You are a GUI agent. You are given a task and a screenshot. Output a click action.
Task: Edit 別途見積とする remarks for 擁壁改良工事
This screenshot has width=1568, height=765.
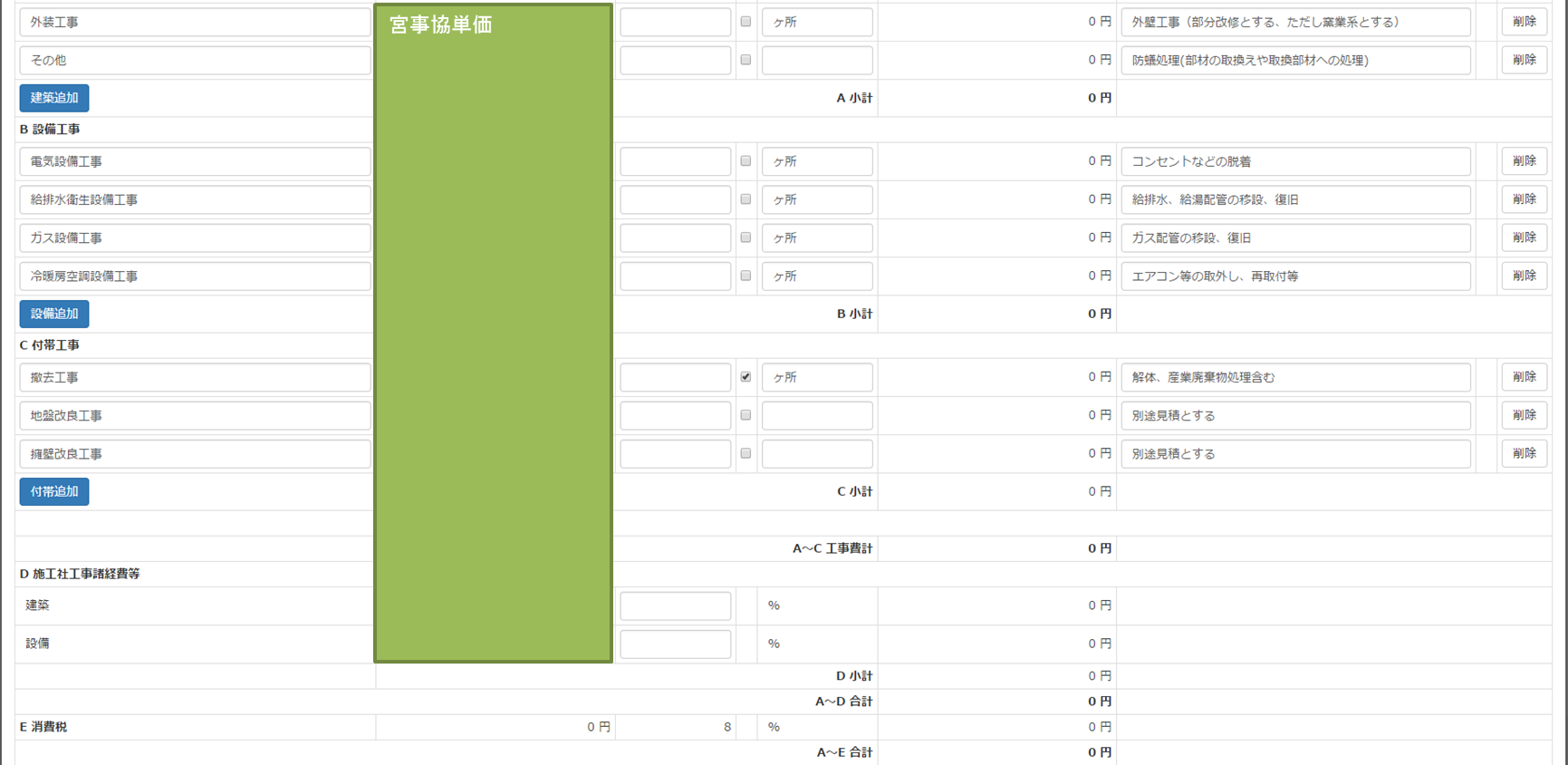point(1295,453)
